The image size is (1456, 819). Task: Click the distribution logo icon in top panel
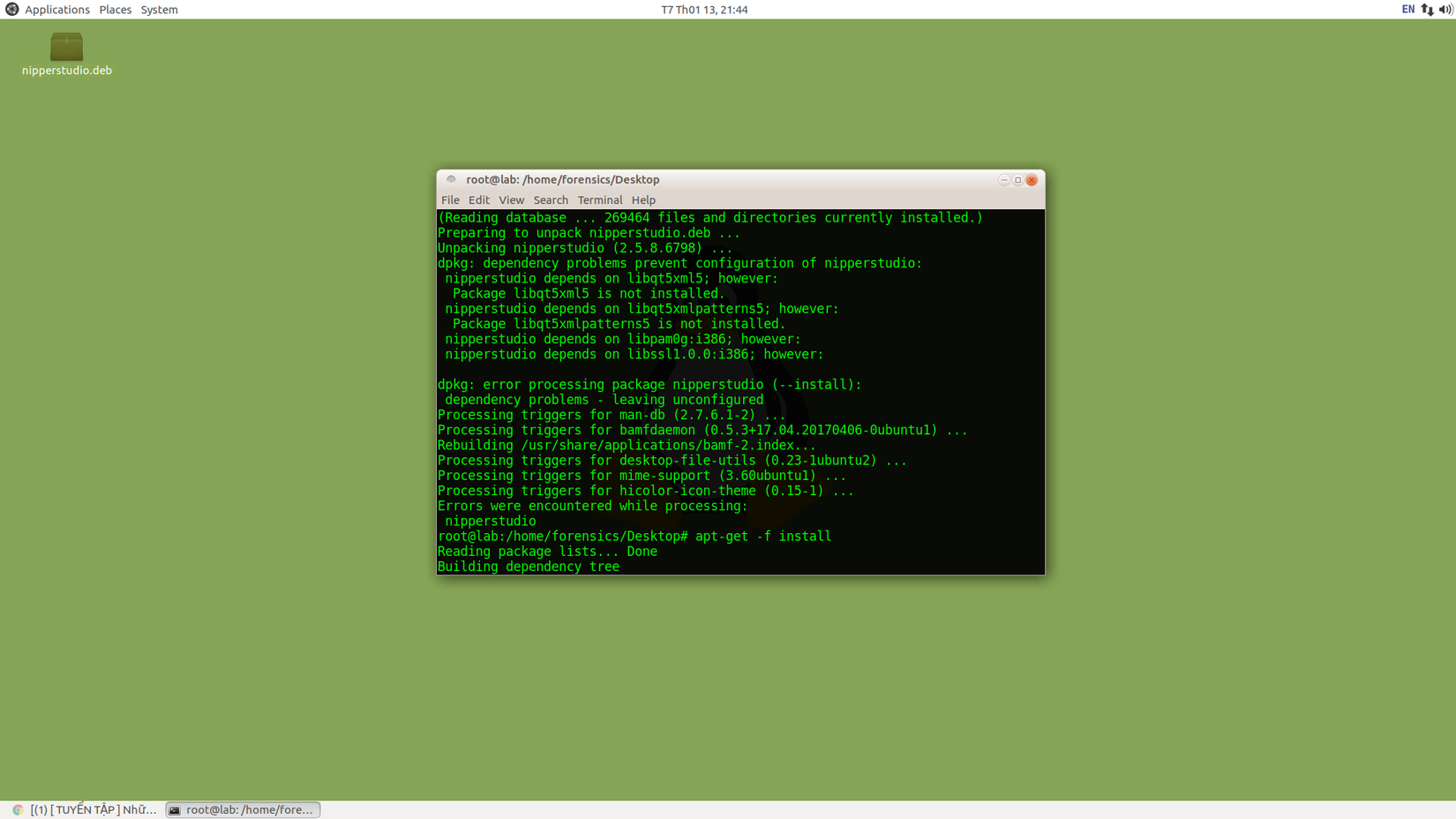tap(12, 10)
